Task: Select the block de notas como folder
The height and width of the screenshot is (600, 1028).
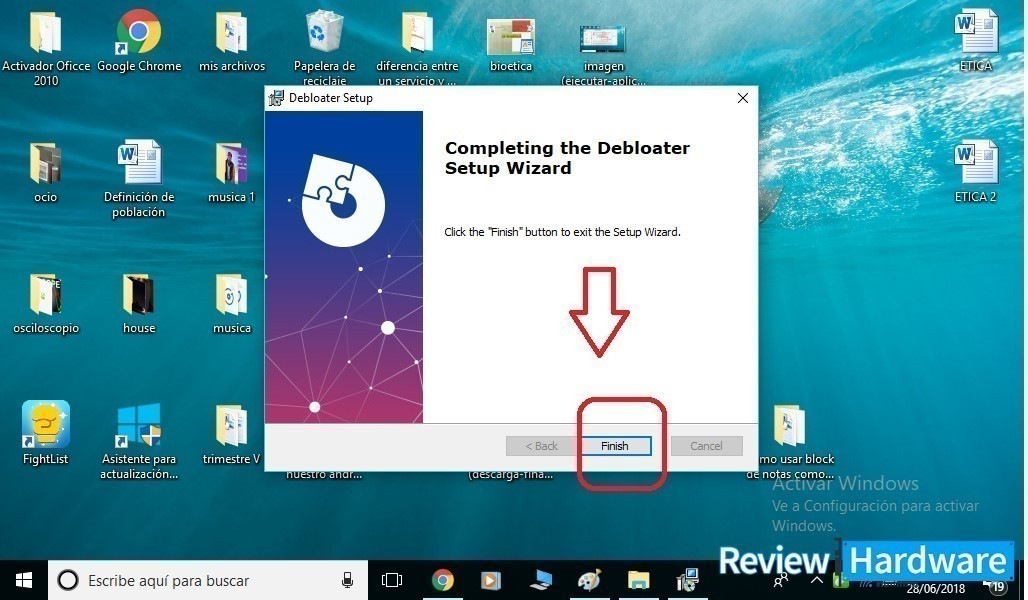Action: coord(790,442)
